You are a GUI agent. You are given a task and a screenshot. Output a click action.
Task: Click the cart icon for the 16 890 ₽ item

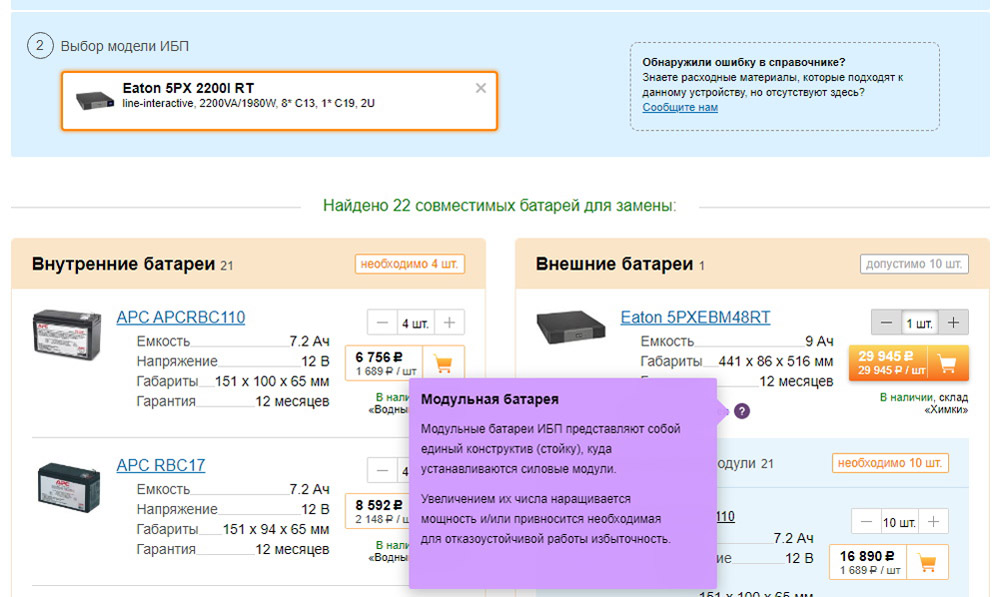[927, 563]
